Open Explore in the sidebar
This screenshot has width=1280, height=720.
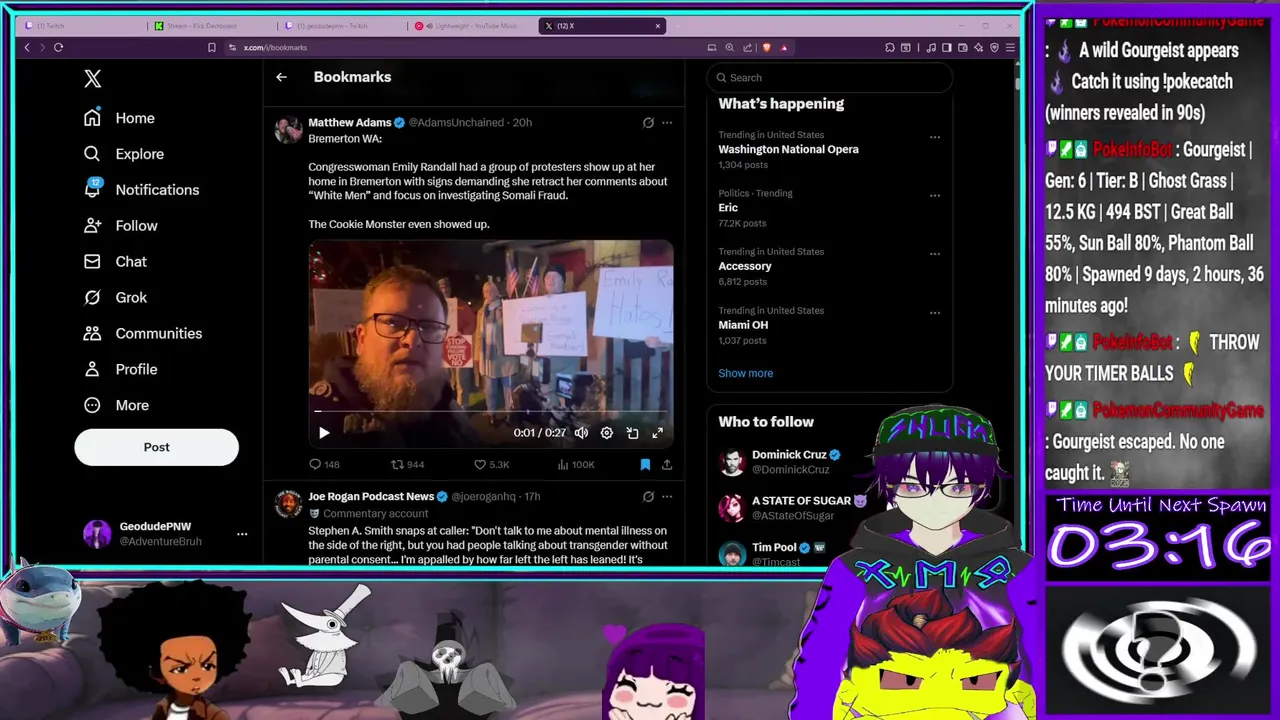tap(123, 154)
